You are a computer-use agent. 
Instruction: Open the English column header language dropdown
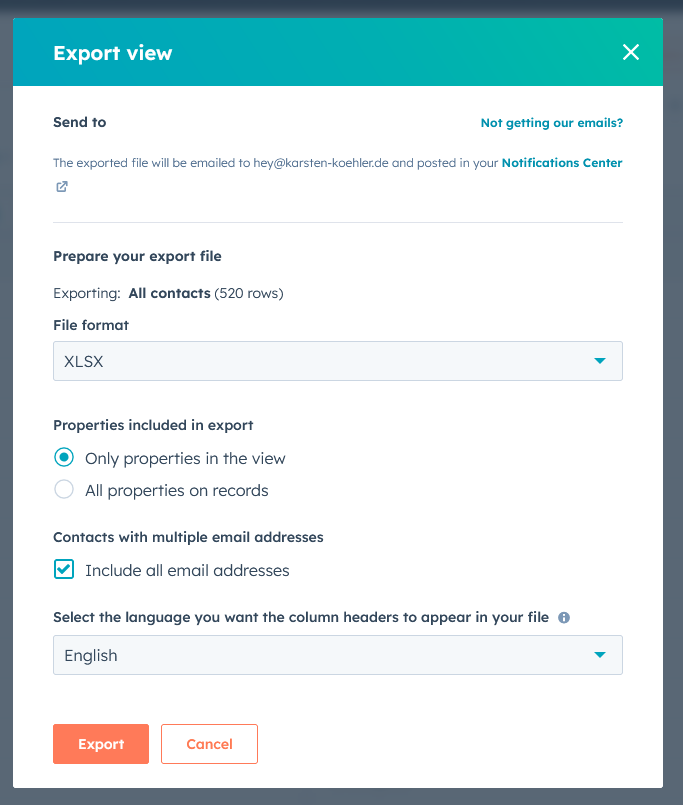tap(337, 655)
